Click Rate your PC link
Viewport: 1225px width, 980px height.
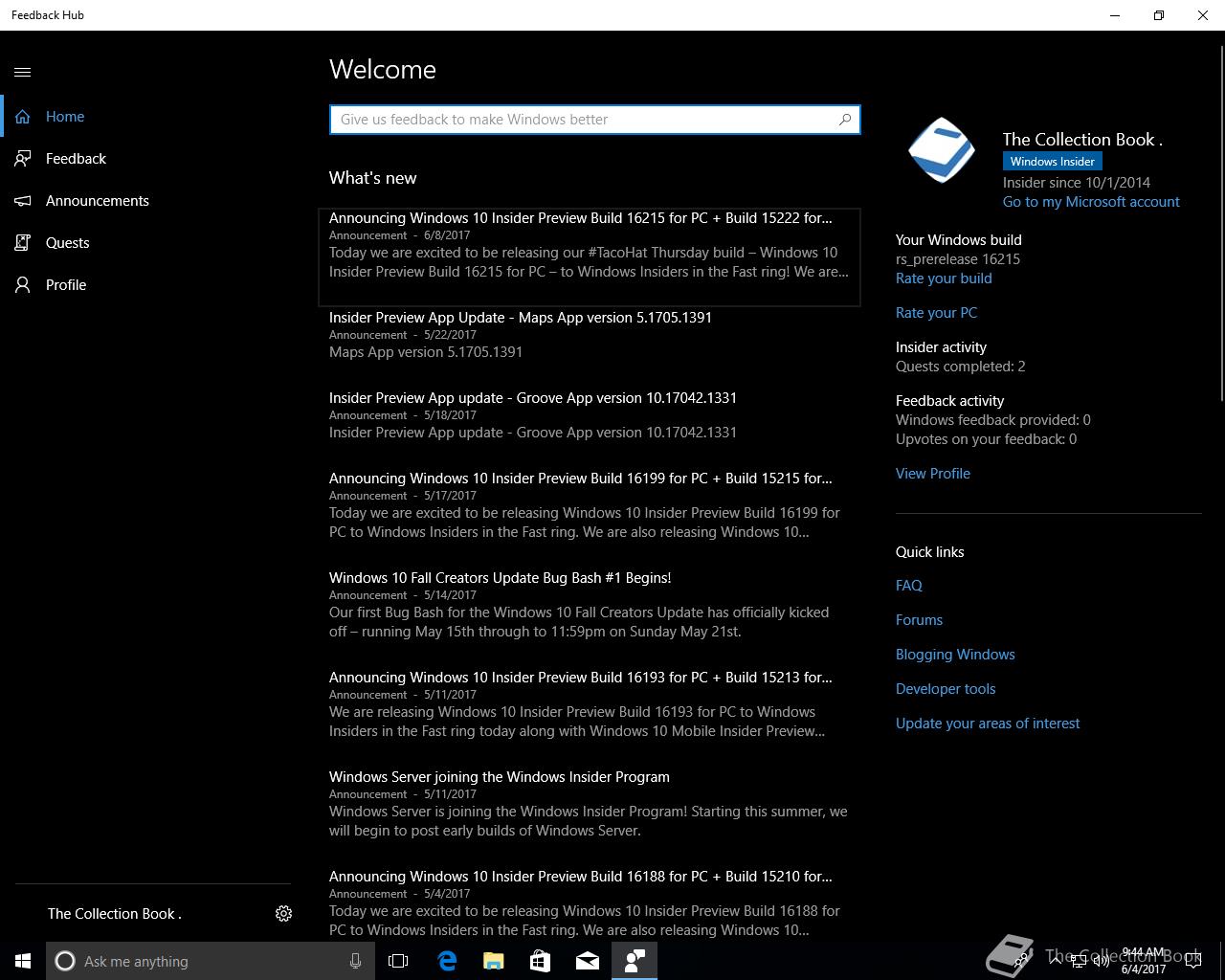tap(936, 313)
